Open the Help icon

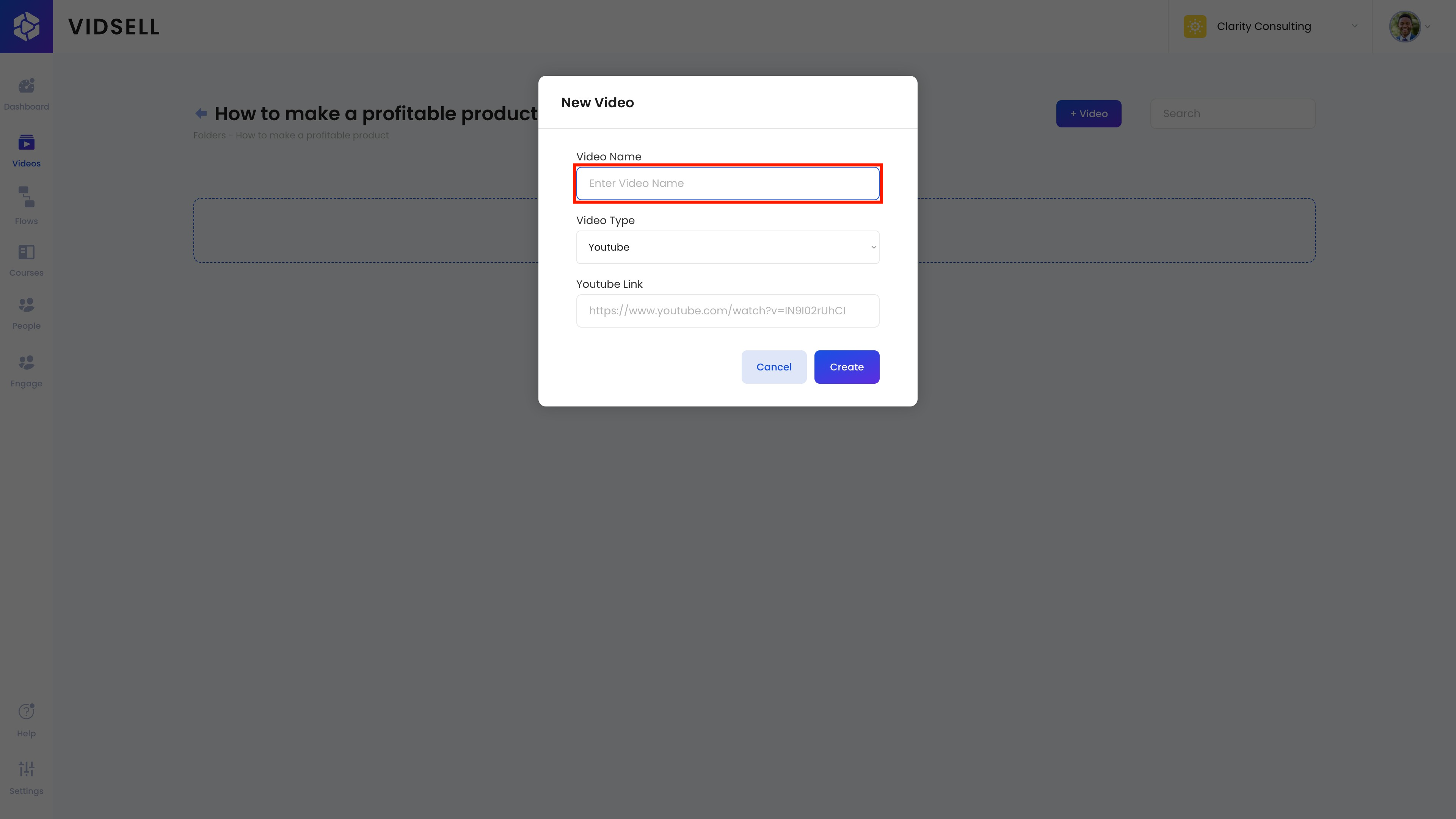(27, 711)
